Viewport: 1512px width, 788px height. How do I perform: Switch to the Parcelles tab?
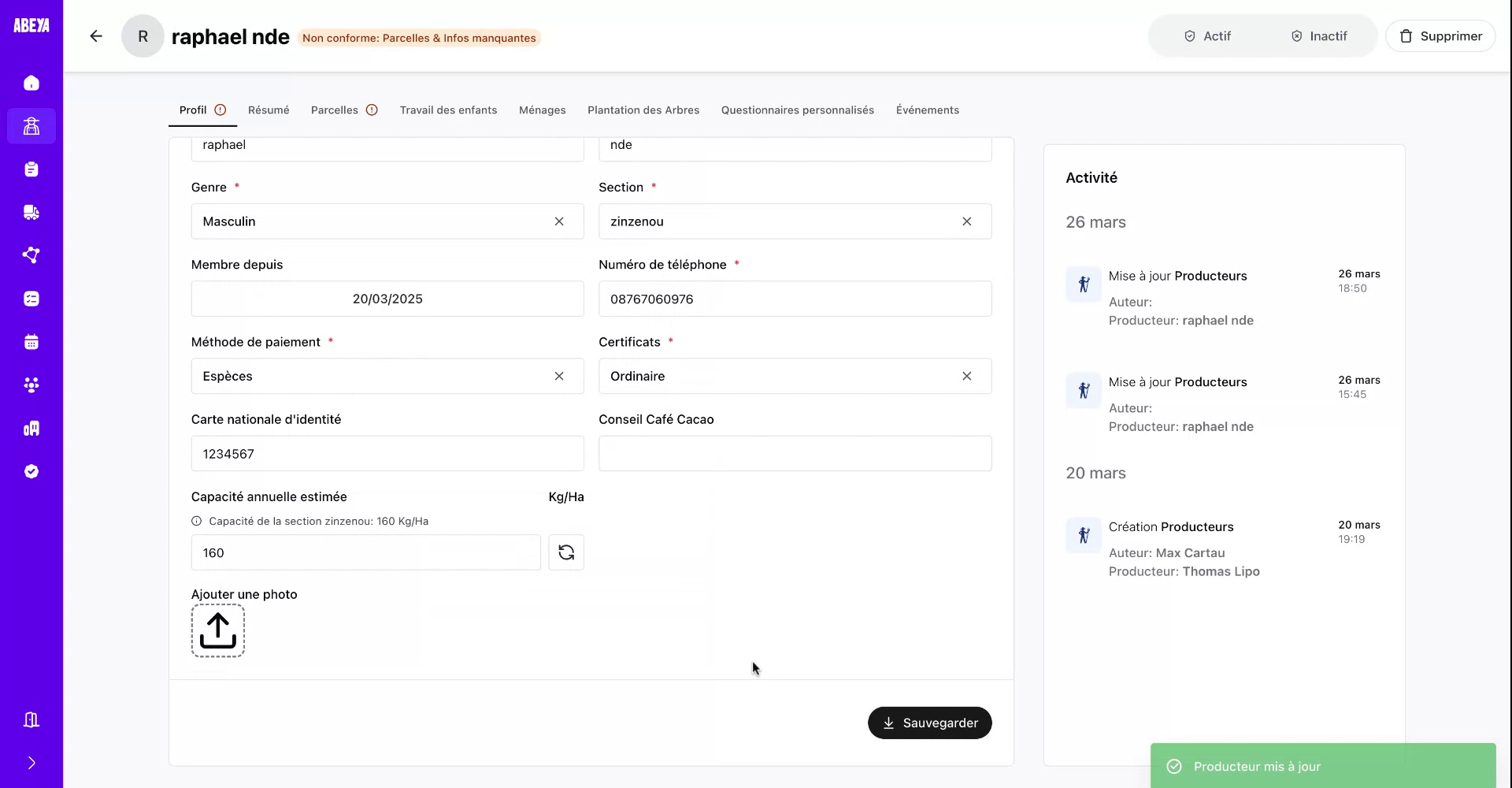click(335, 110)
